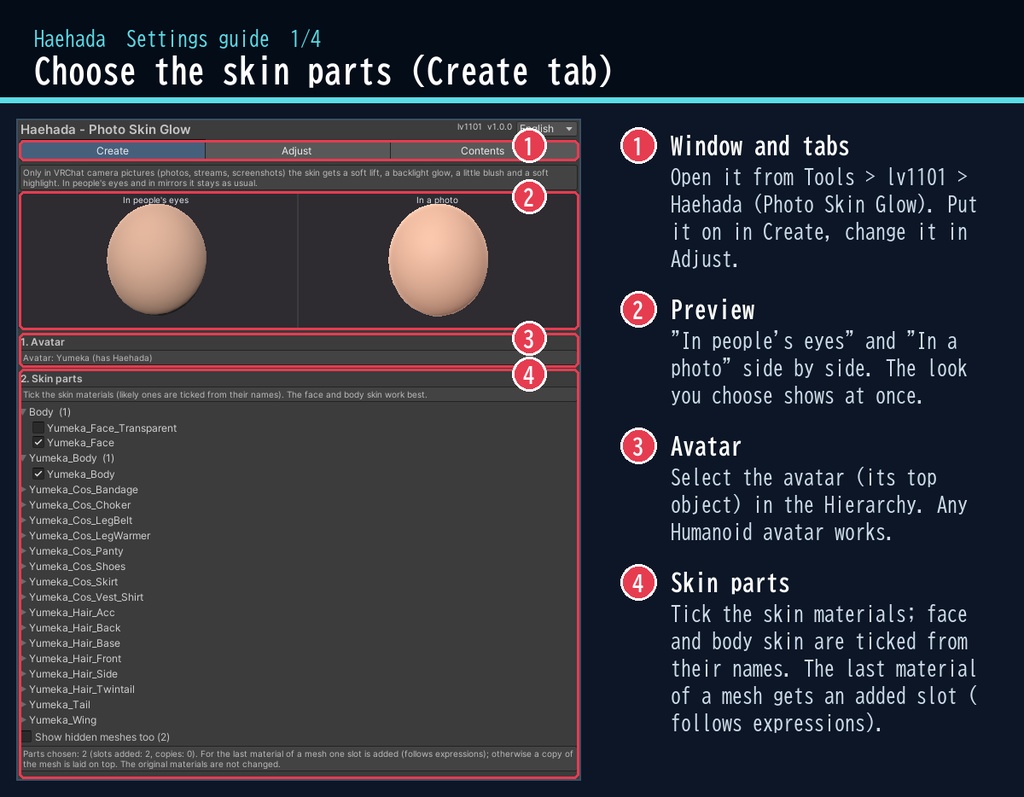Expand the Yumeka_Cos_Shoes mesh

tap(24, 566)
